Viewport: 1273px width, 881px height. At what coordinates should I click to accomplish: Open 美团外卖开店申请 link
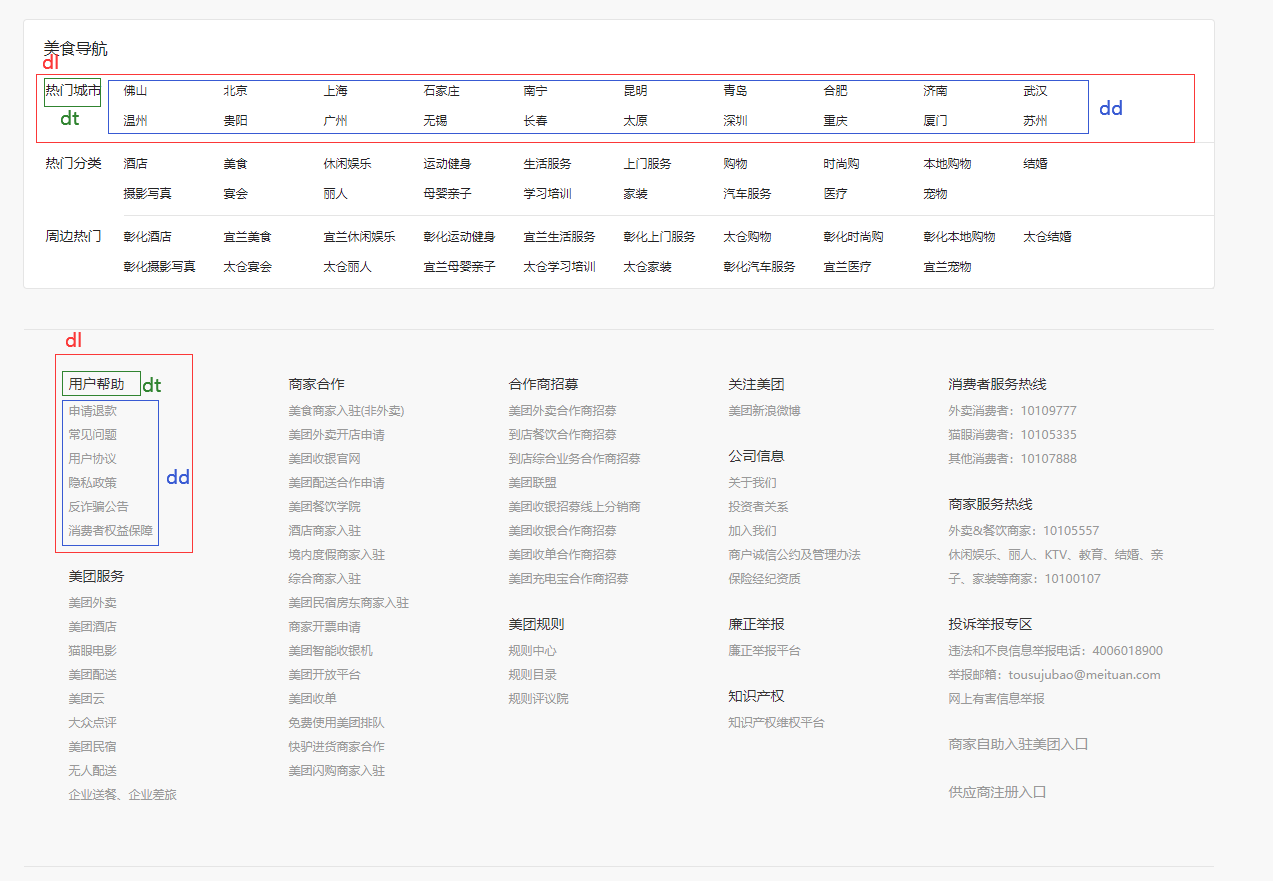pyautogui.click(x=336, y=435)
